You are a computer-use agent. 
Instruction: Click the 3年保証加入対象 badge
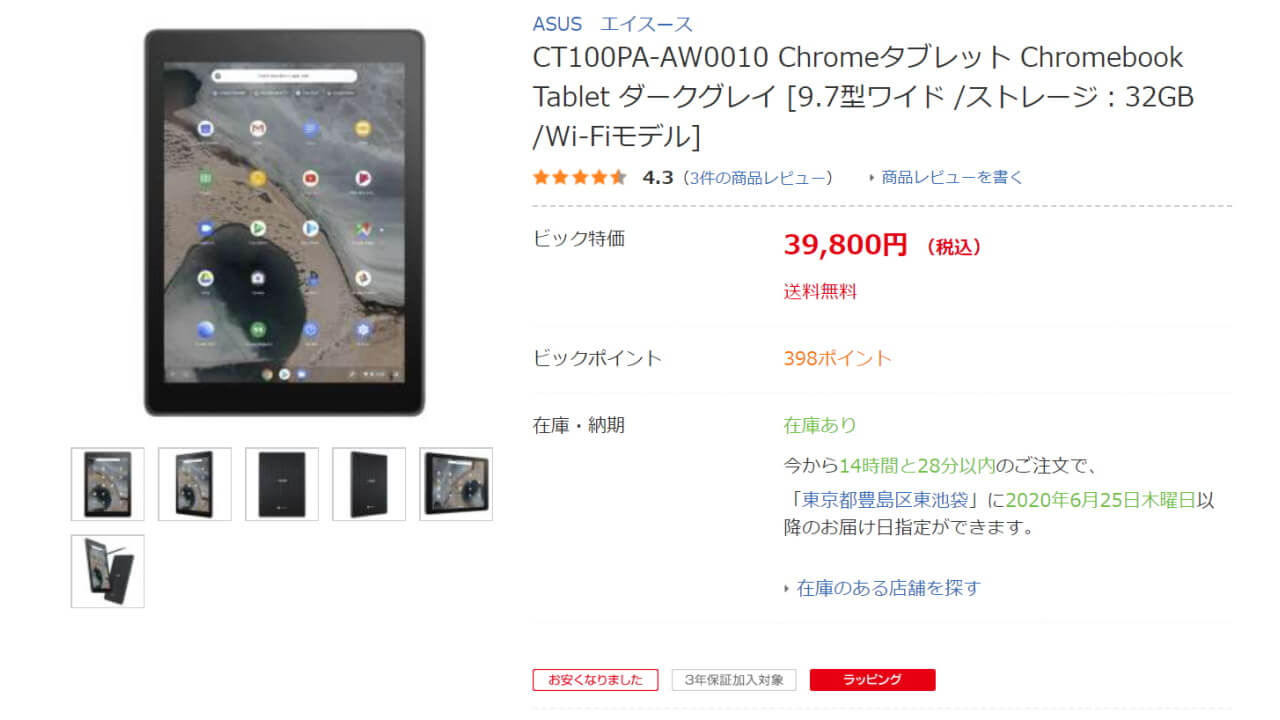tap(734, 680)
